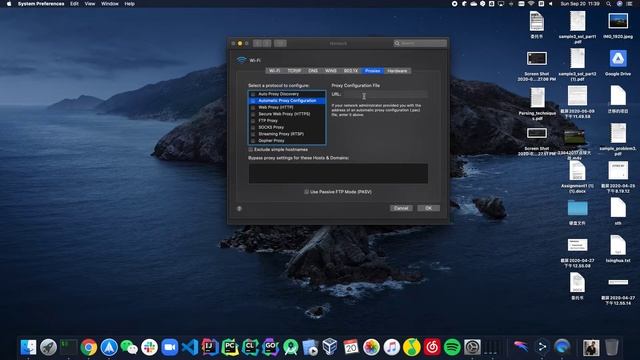Open System Preferences from the Dock

[472, 347]
